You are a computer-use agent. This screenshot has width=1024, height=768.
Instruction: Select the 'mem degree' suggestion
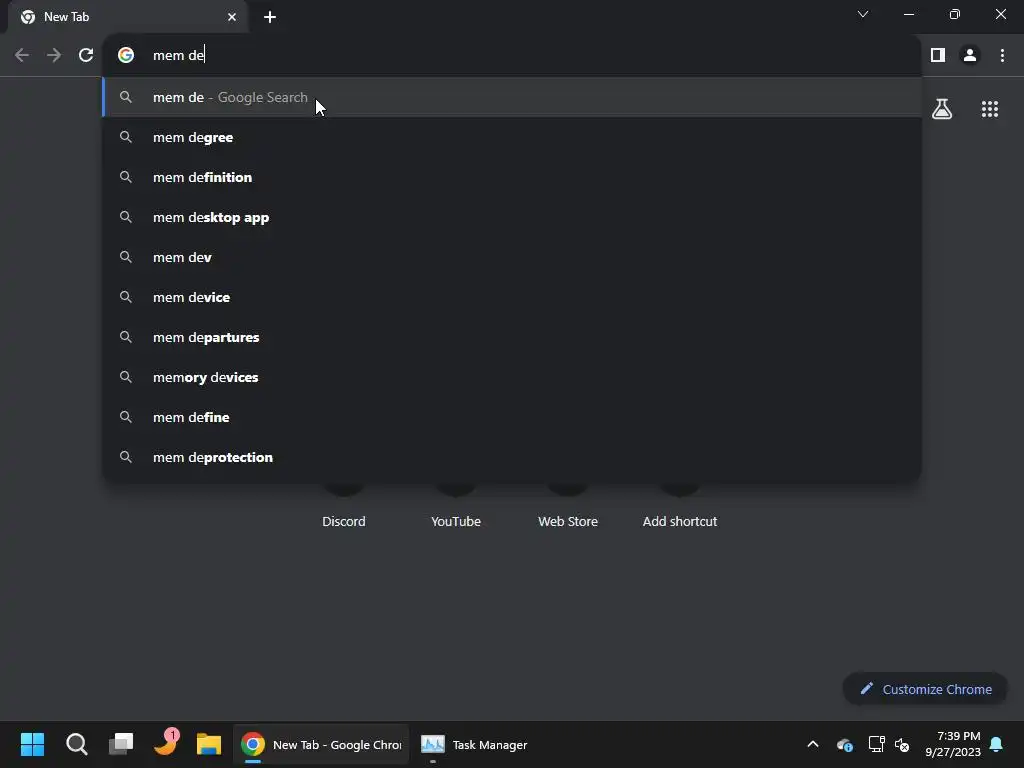512,137
